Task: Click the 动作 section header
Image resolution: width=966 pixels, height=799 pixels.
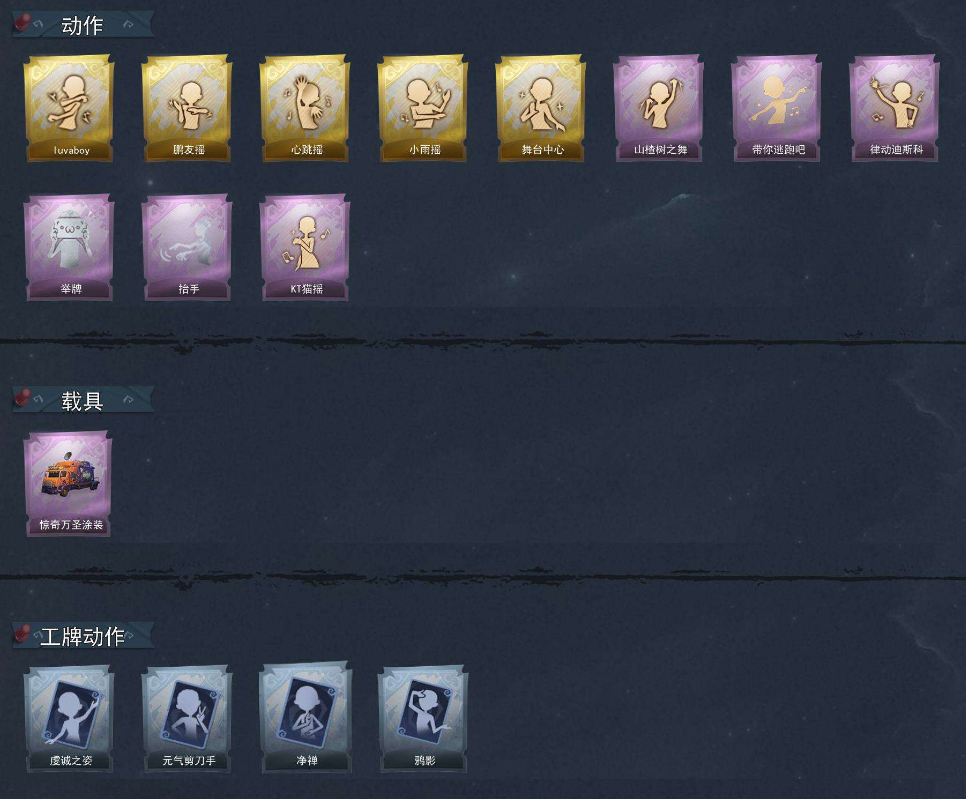Action: pos(83,25)
